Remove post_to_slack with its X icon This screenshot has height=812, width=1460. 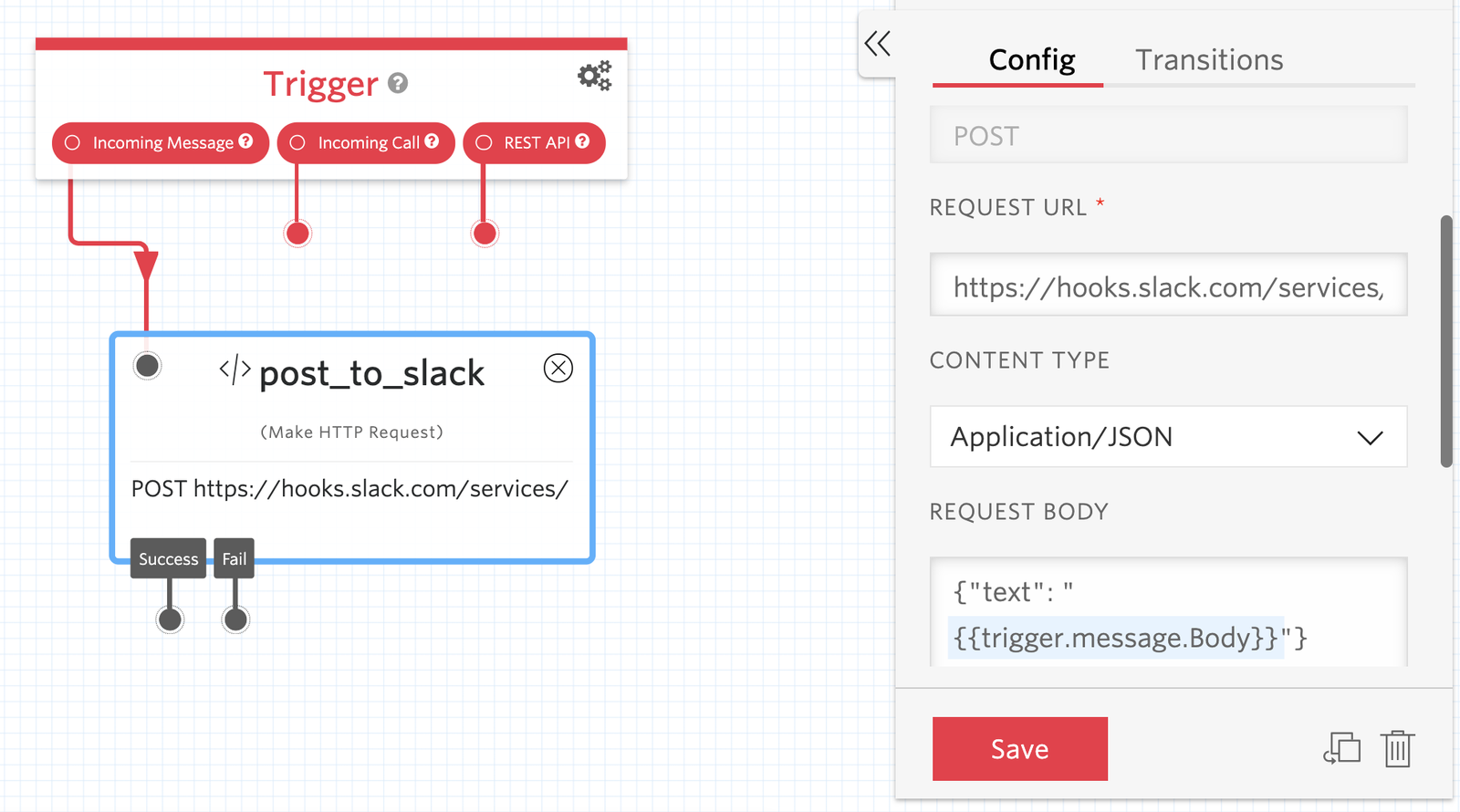pyautogui.click(x=558, y=369)
